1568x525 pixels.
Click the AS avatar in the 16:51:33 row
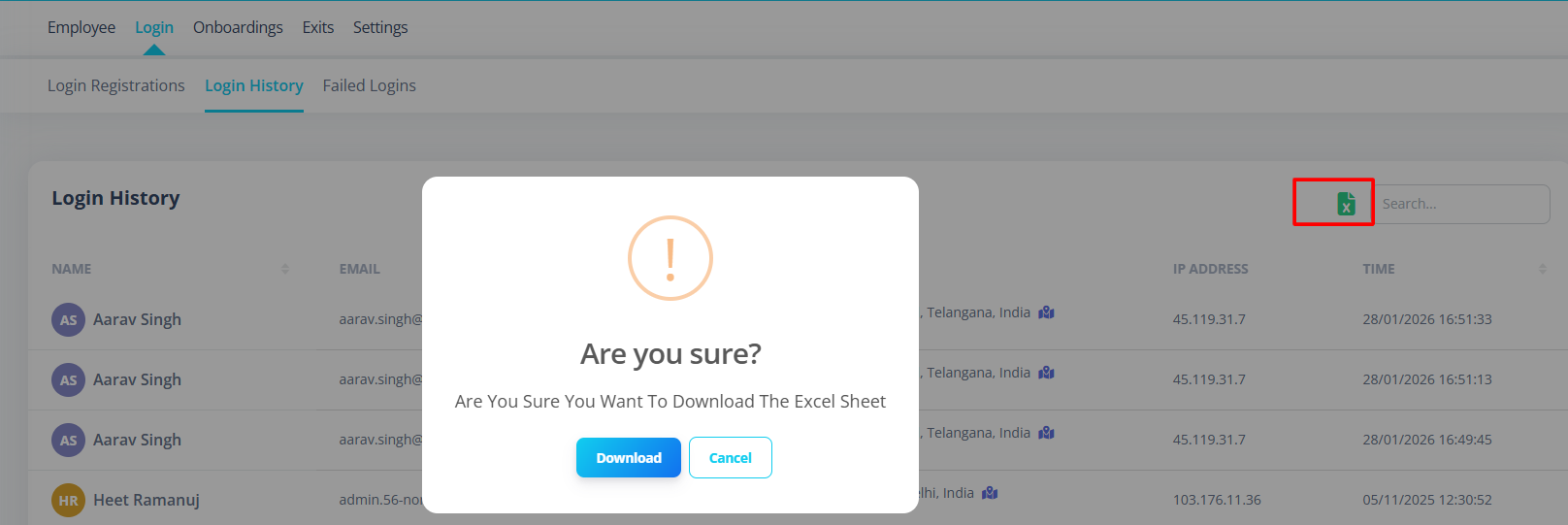coord(68,319)
